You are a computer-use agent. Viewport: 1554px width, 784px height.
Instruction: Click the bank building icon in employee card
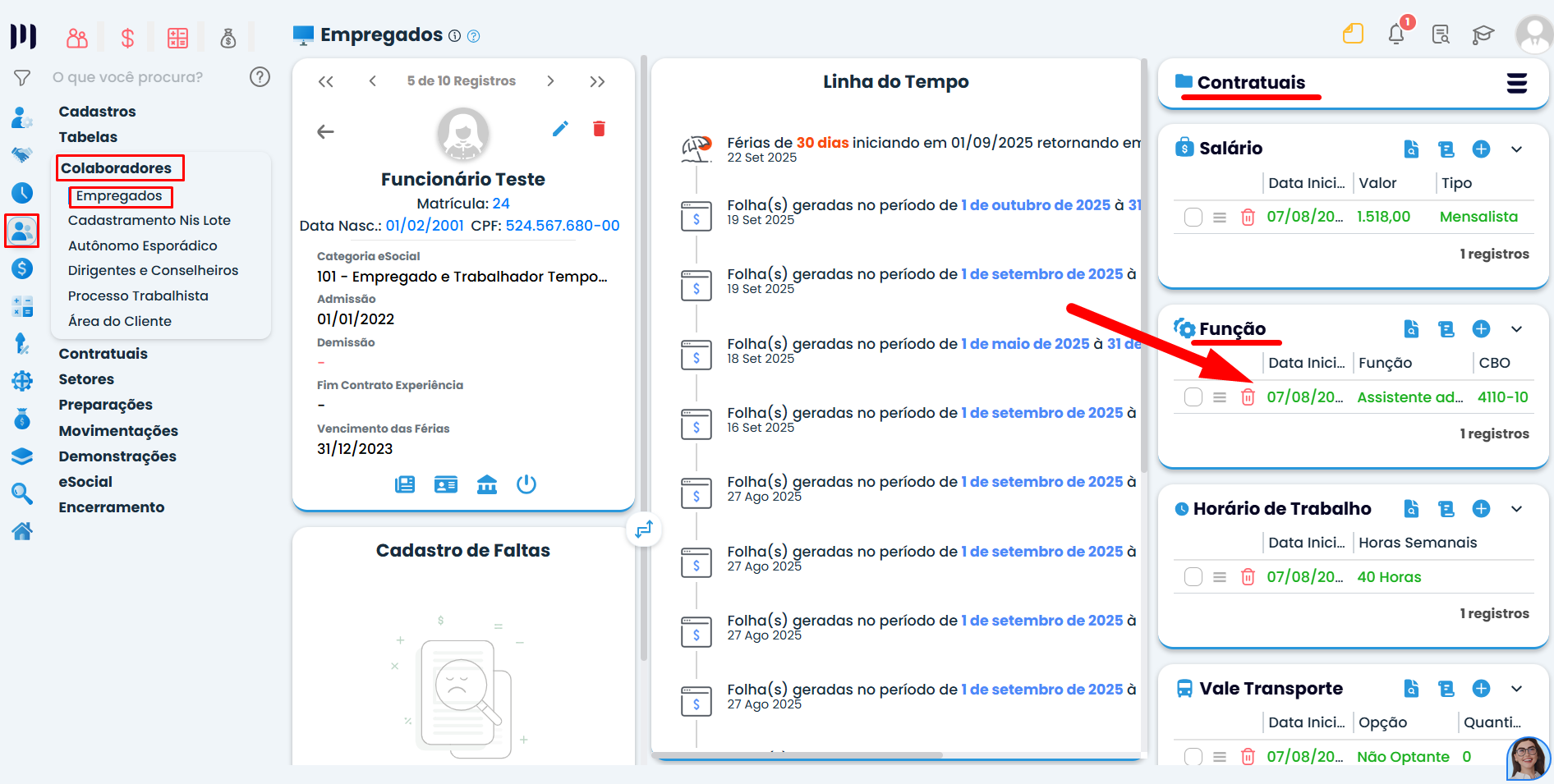pyautogui.click(x=487, y=484)
